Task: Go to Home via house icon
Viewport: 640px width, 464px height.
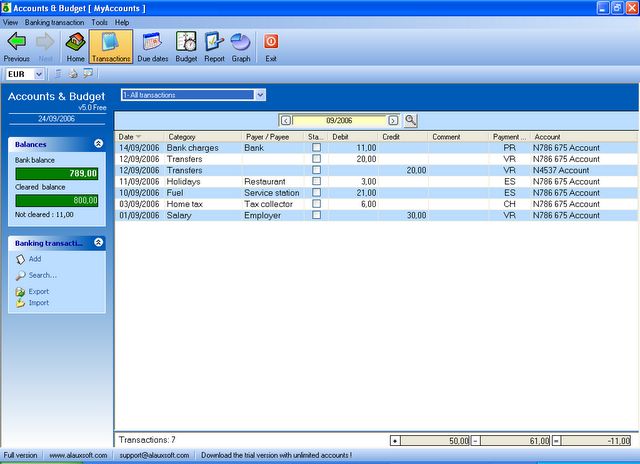Action: pyautogui.click(x=76, y=42)
